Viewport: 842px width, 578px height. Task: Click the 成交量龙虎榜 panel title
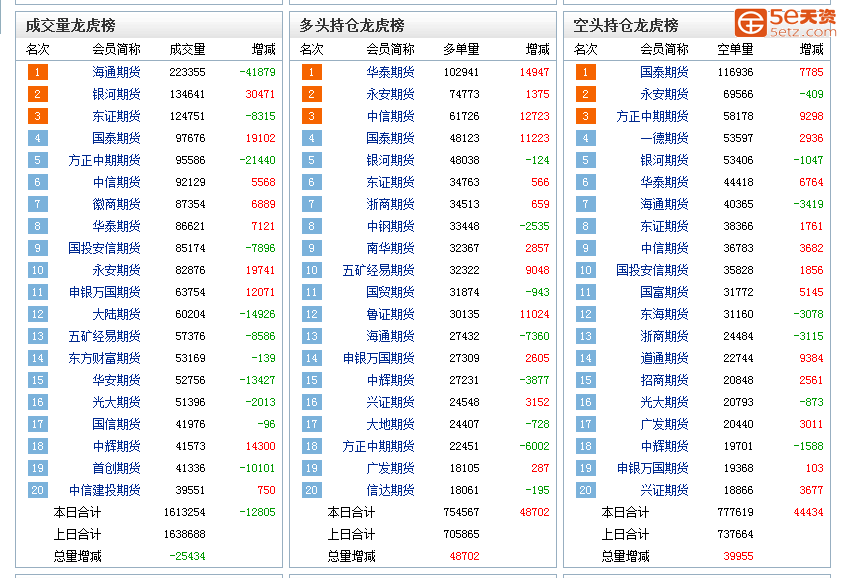[x=70, y=25]
